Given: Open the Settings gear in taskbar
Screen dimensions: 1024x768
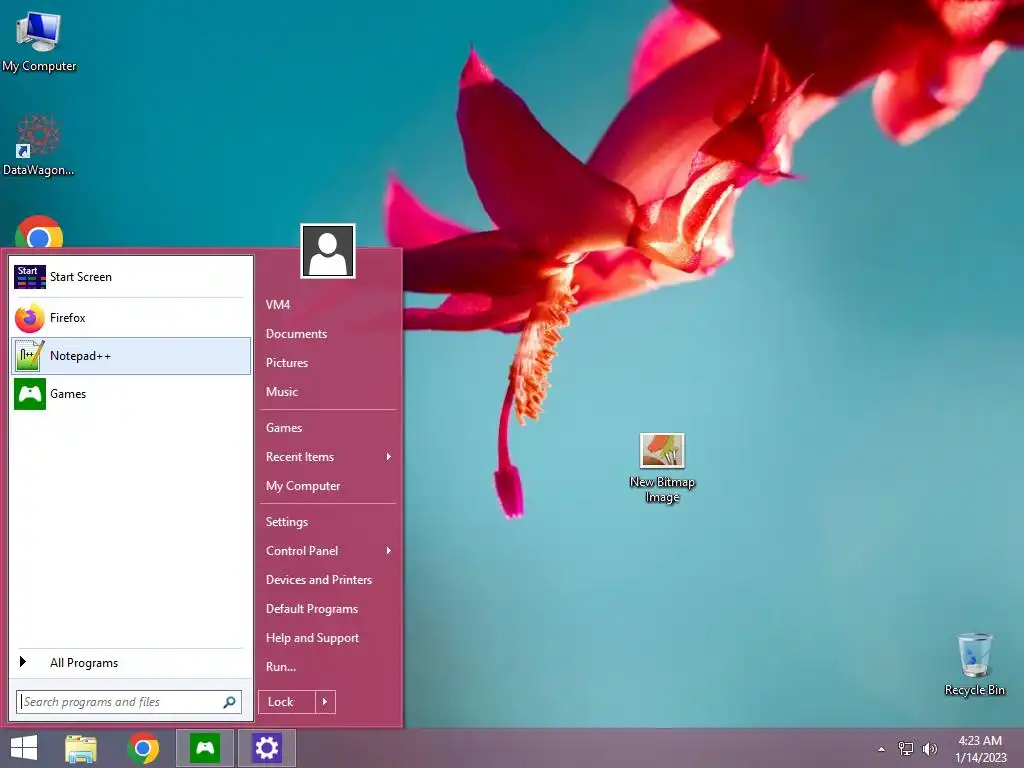Looking at the screenshot, I should coord(266,748).
